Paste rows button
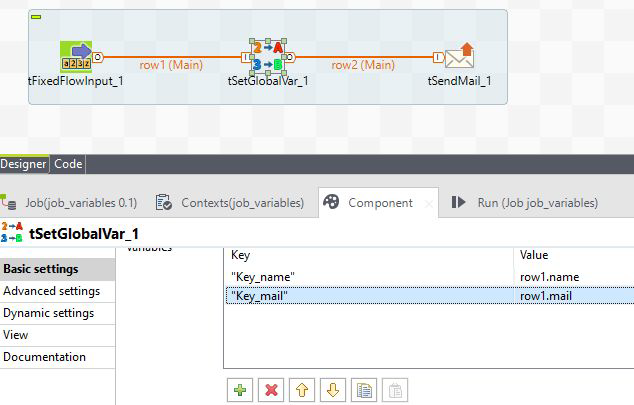Image resolution: width=634 pixels, height=405 pixels. pyautogui.click(x=395, y=390)
